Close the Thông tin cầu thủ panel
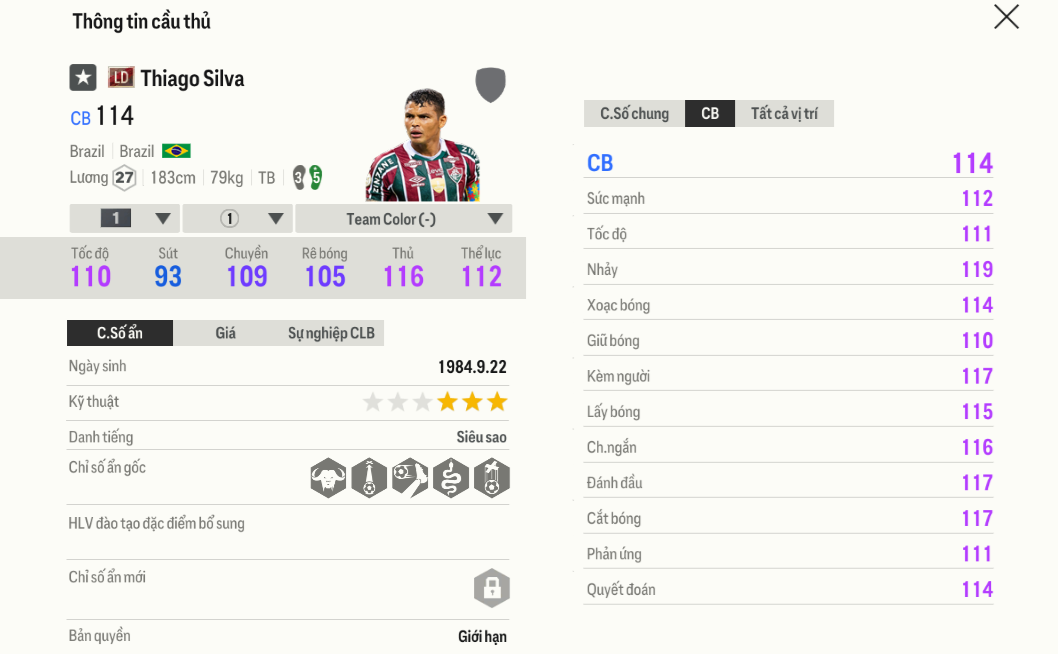The image size is (1058, 654). click(x=1007, y=17)
